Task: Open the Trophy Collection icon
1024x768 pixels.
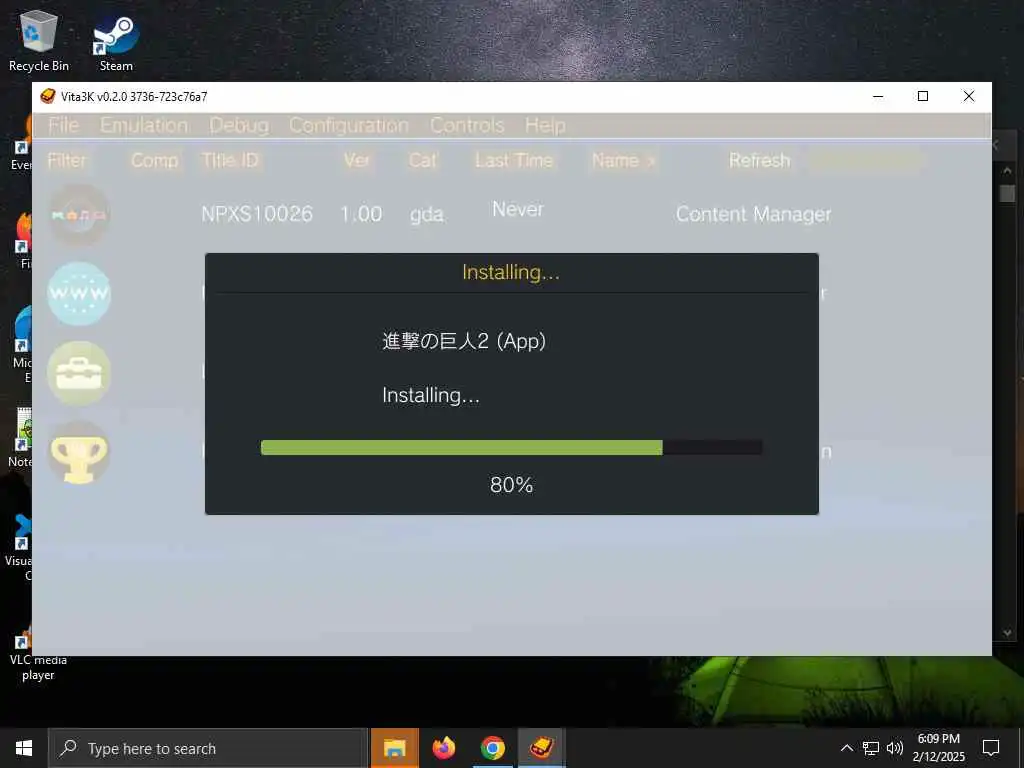Action: pyautogui.click(x=79, y=452)
